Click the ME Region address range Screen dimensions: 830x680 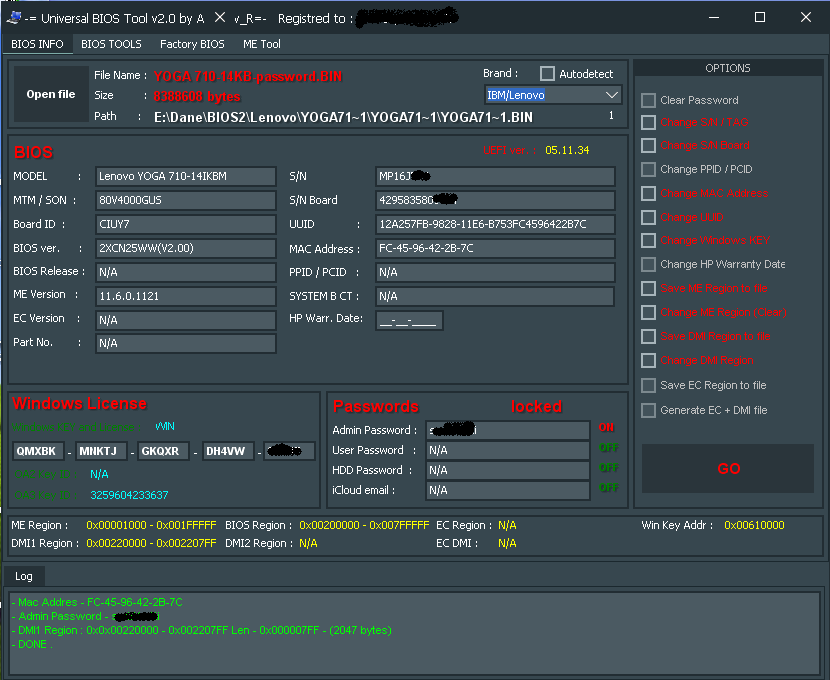tap(151, 525)
